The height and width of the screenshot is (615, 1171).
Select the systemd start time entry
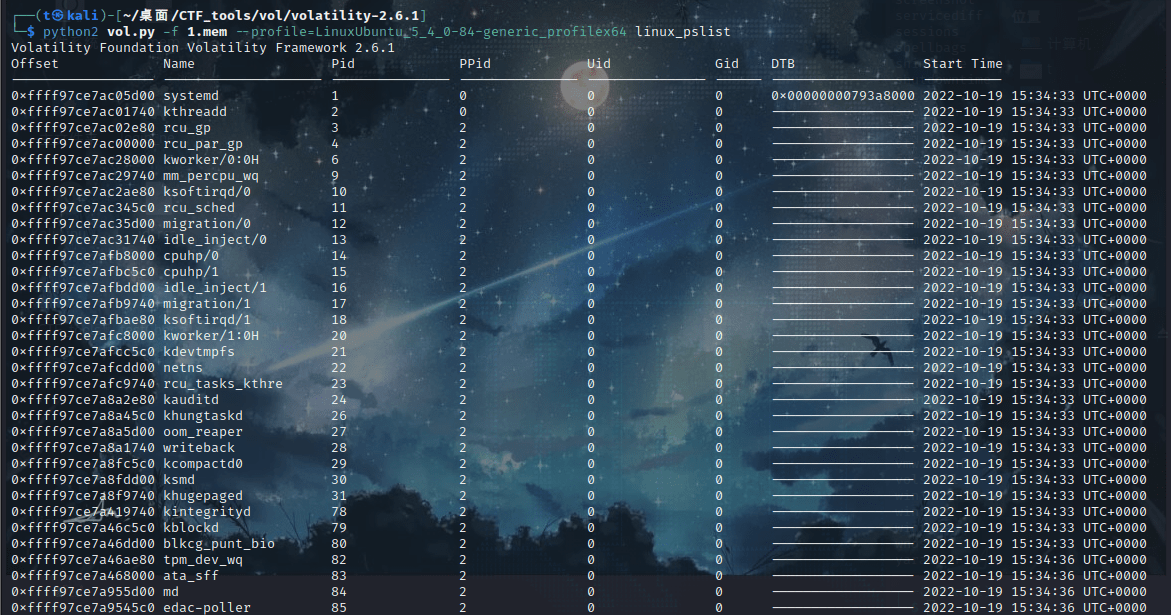pyautogui.click(x=1034, y=96)
